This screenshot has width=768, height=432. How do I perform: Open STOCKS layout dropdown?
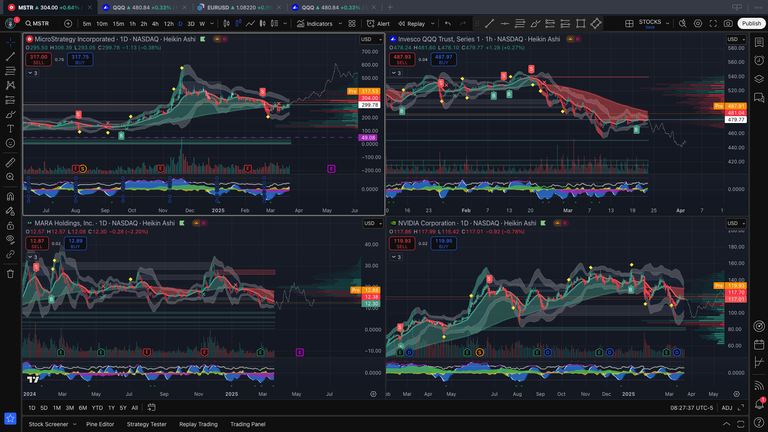coord(653,24)
